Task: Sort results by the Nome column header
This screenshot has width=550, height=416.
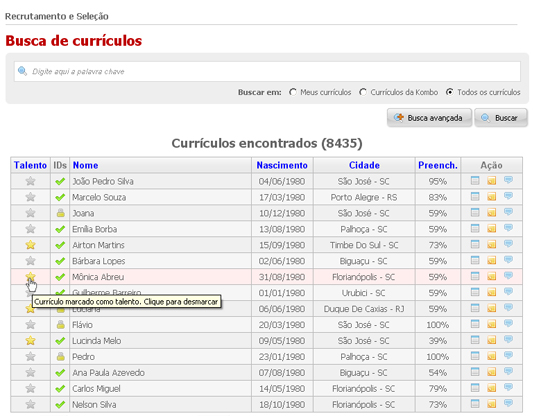Action: tap(85, 165)
